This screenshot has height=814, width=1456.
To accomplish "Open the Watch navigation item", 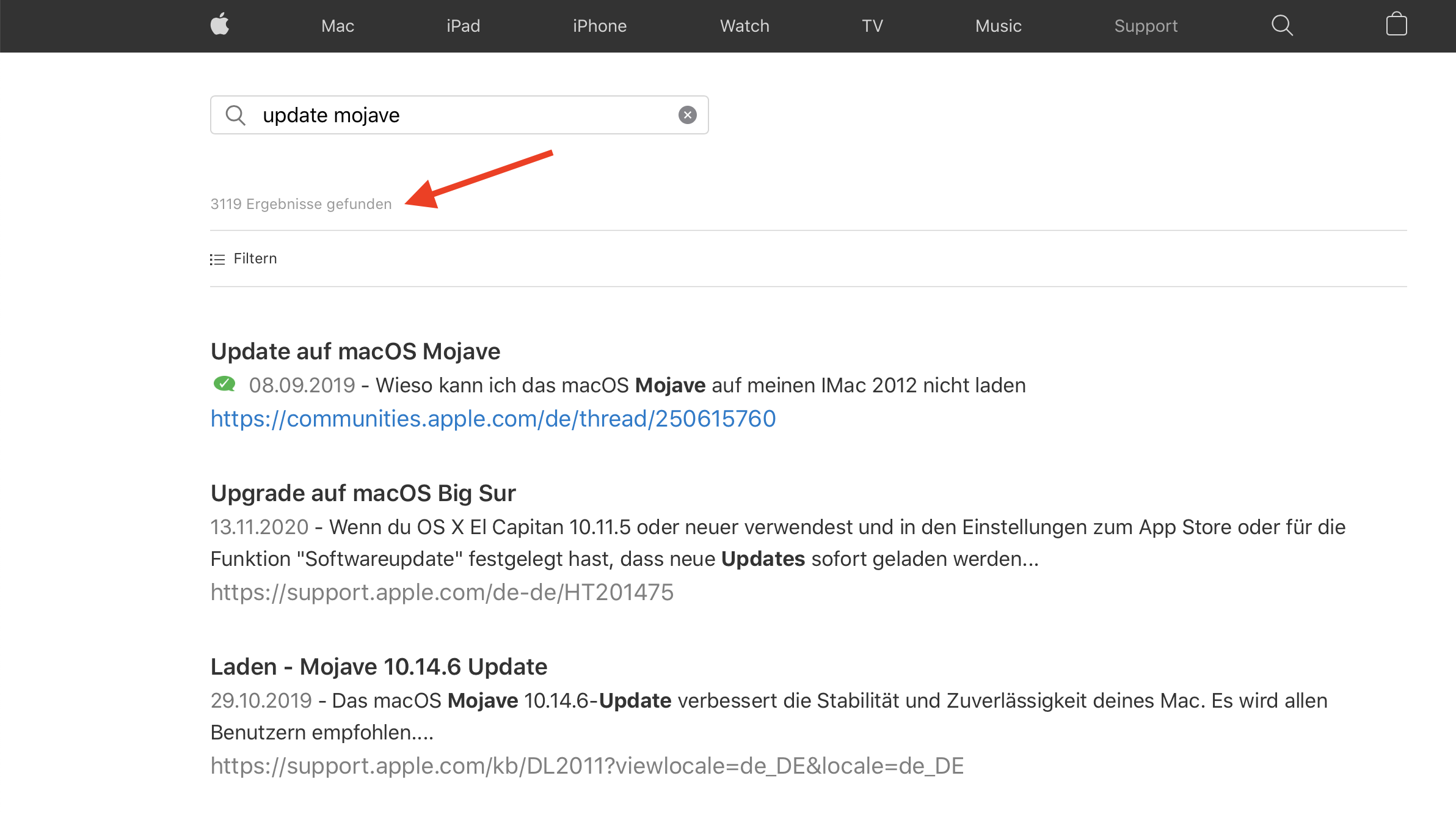I will 744,26.
